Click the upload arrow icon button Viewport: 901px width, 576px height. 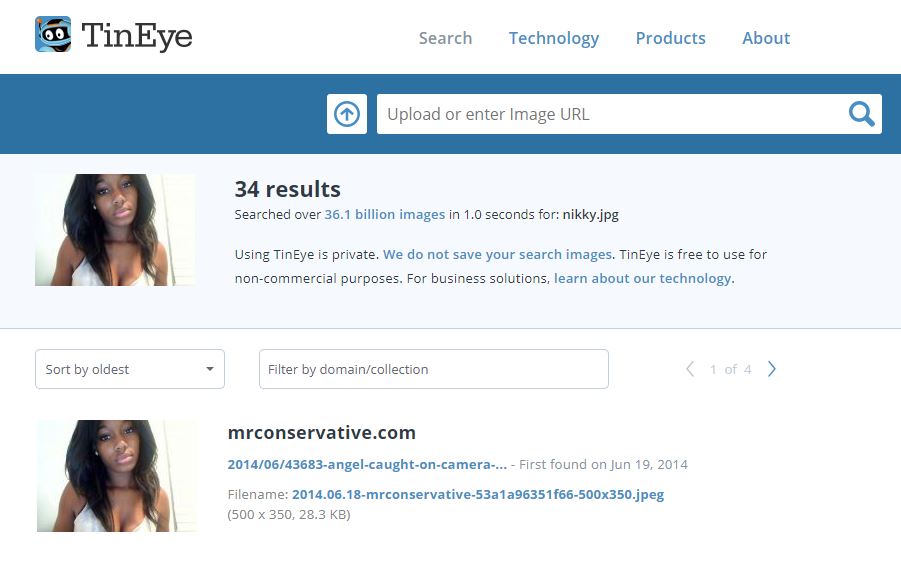pos(347,114)
